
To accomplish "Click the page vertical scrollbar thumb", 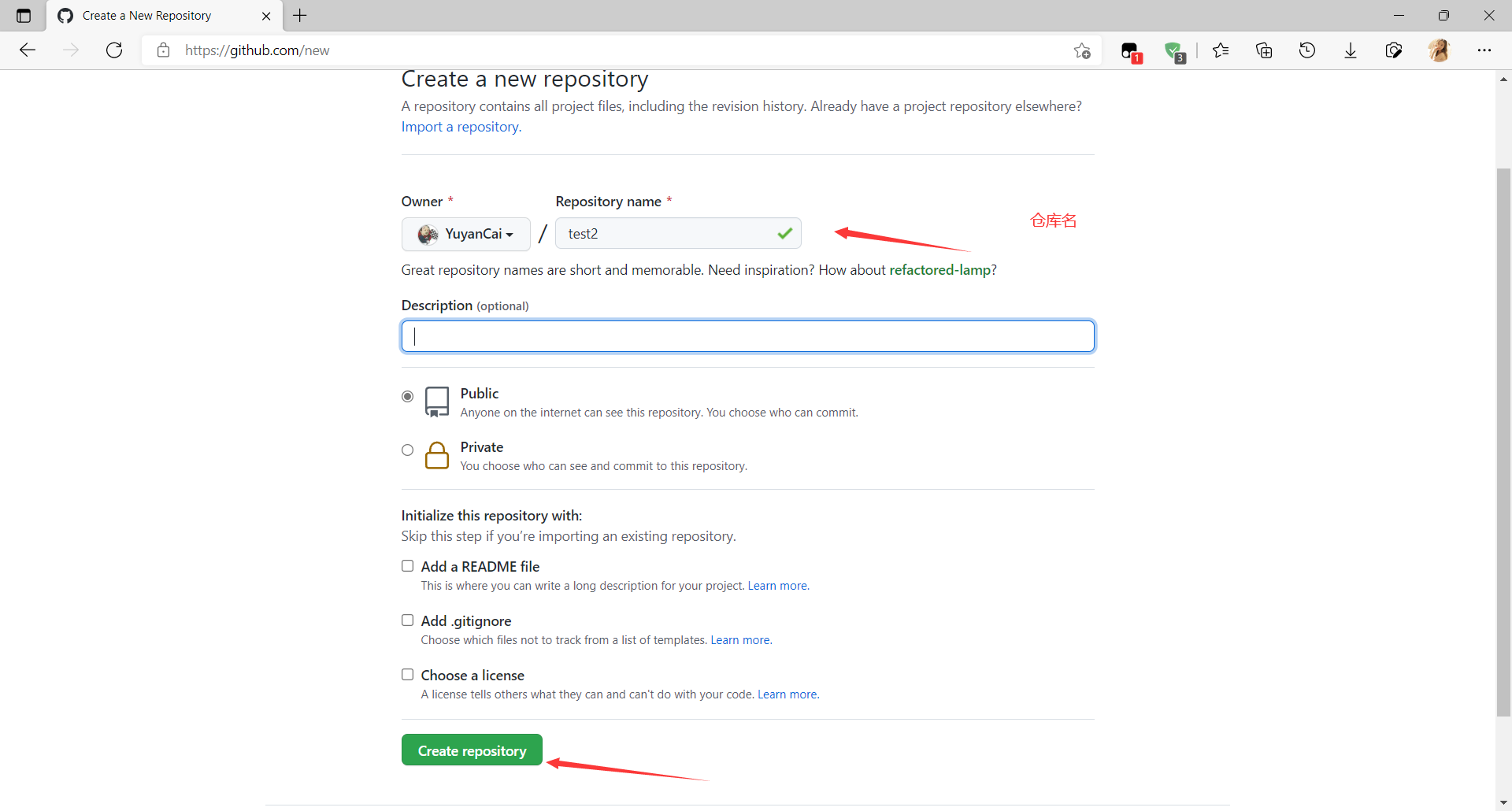I will (x=1503, y=442).
